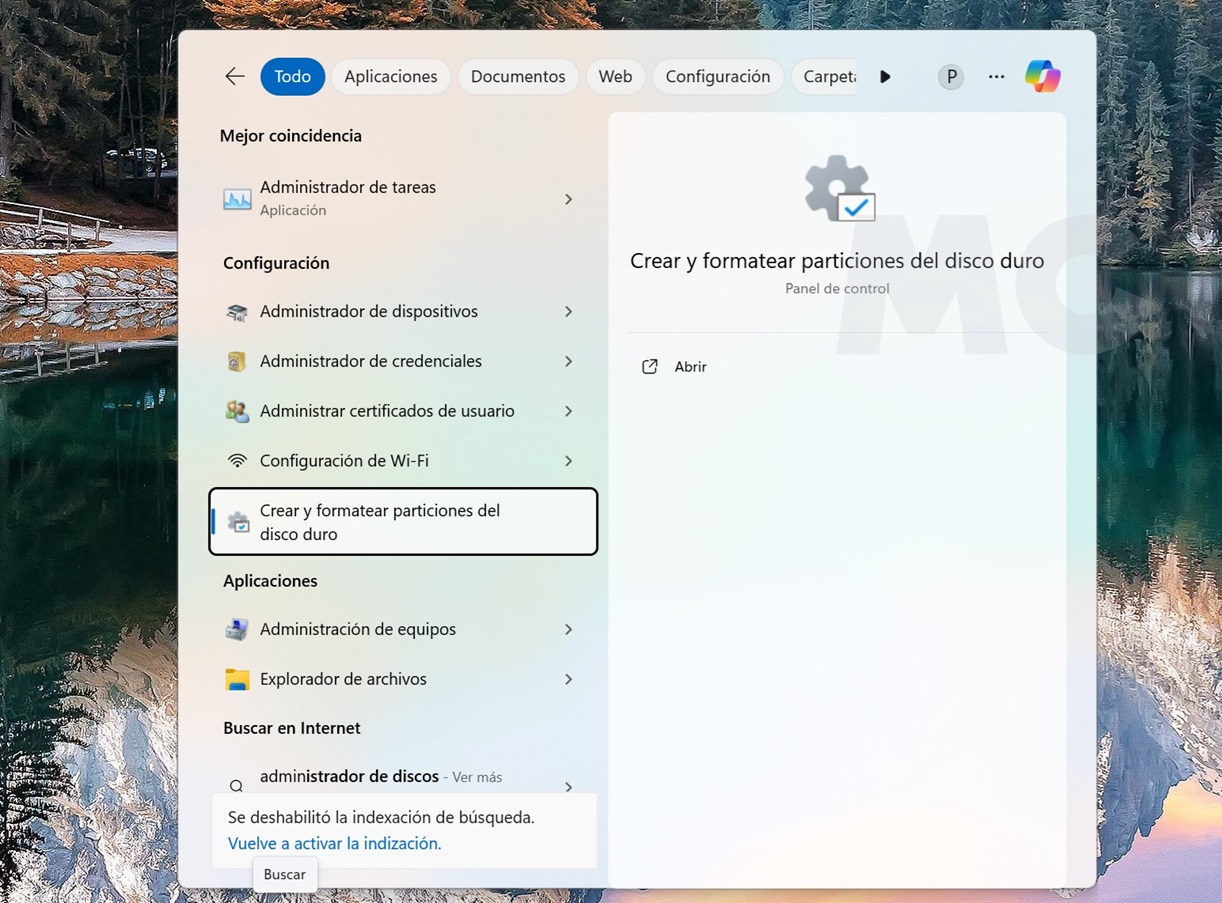Click the Explorador de archivos folder icon

237,680
